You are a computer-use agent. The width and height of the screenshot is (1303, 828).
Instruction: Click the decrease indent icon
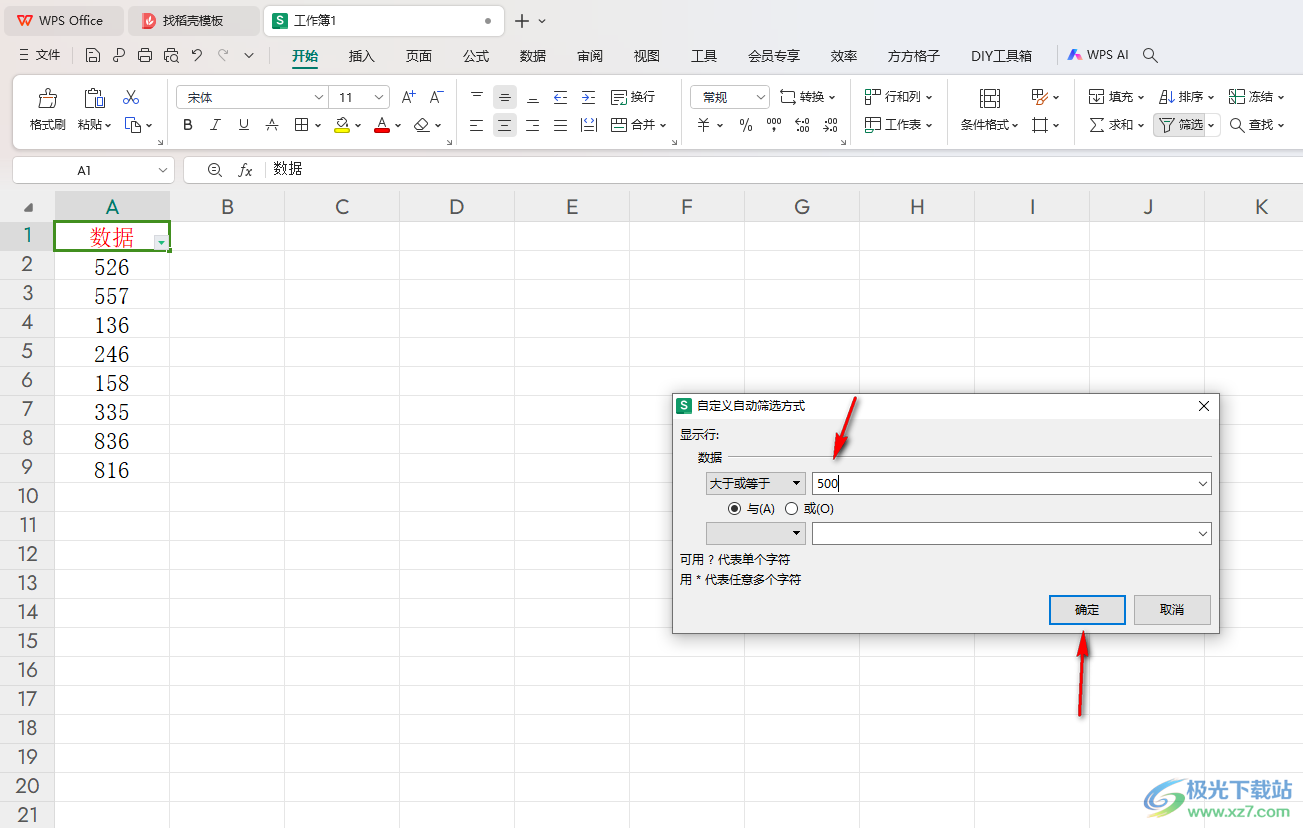(561, 97)
